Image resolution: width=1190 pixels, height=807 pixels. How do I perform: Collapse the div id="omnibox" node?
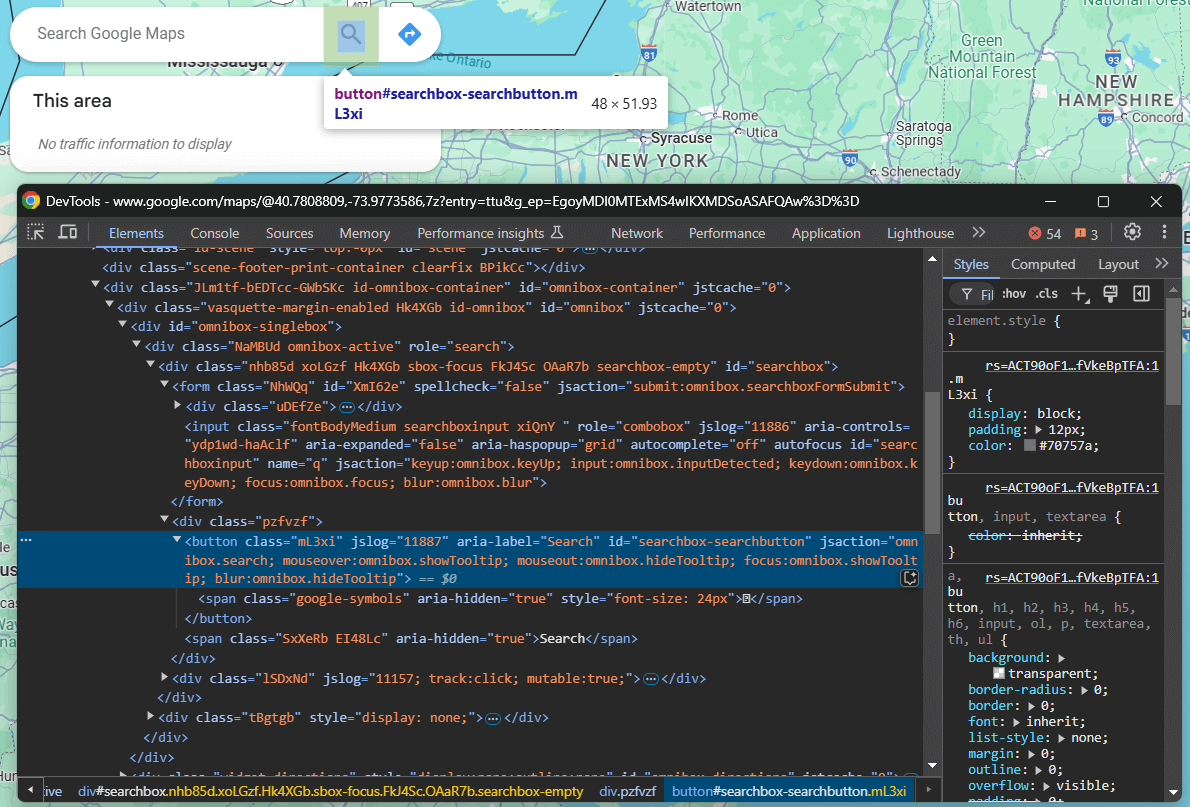pyautogui.click(x=109, y=304)
